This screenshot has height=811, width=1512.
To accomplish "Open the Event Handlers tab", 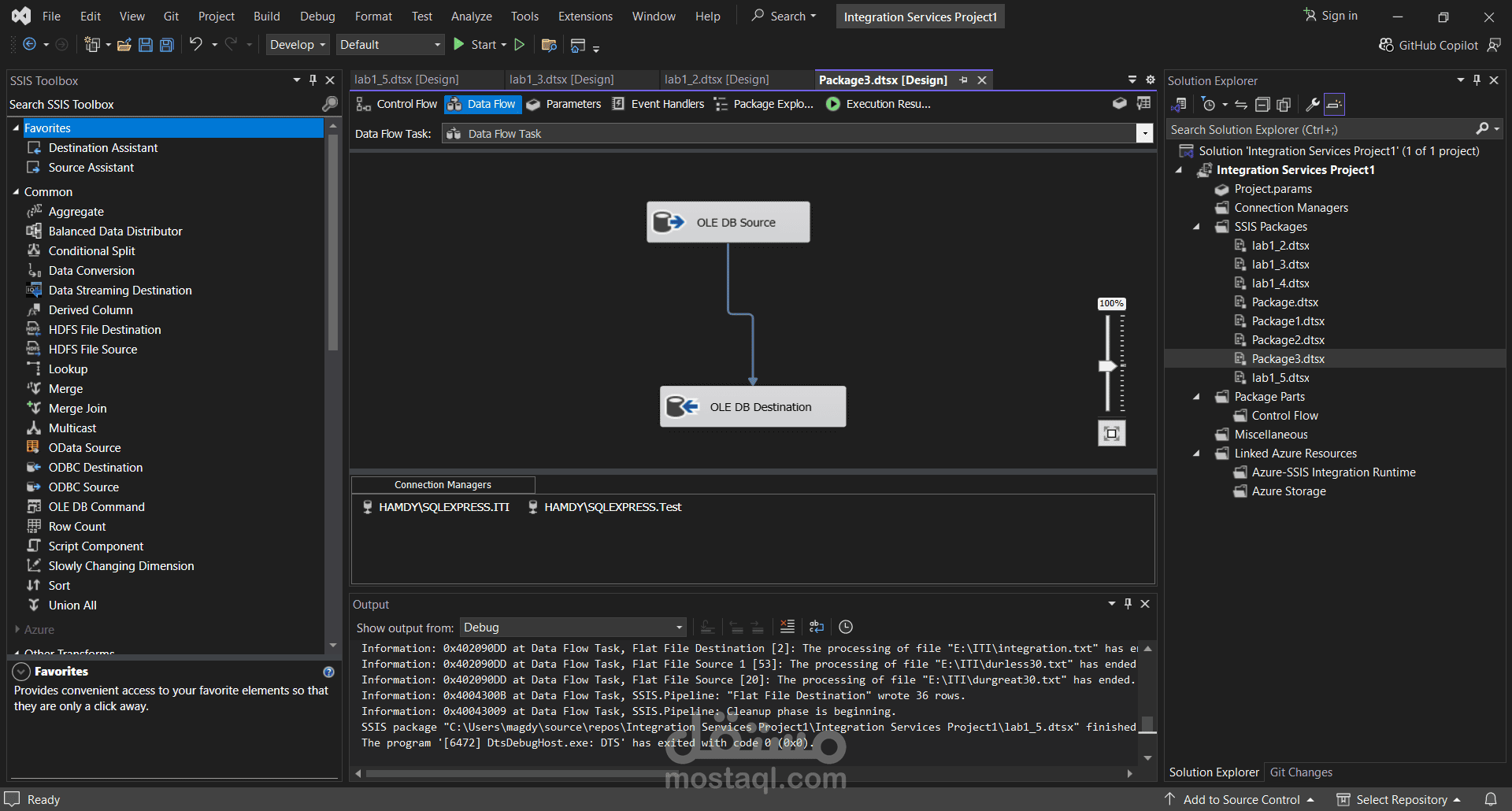I will [x=658, y=104].
